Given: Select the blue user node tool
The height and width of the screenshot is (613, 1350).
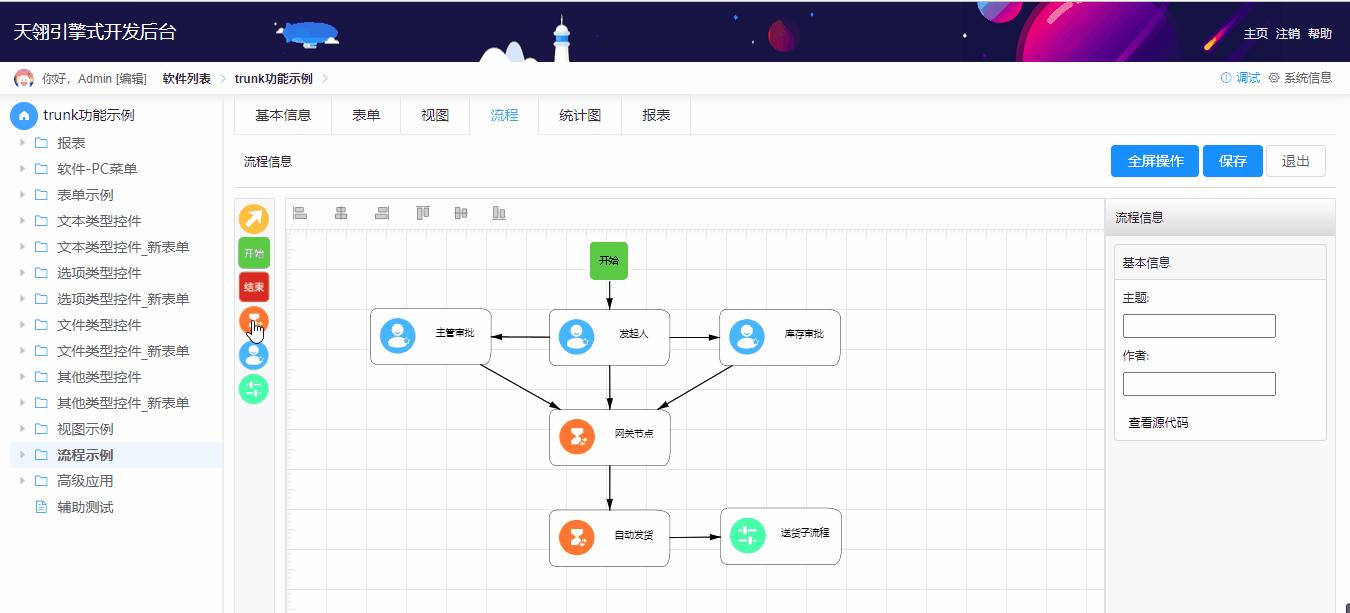Looking at the screenshot, I should pyautogui.click(x=253, y=355).
